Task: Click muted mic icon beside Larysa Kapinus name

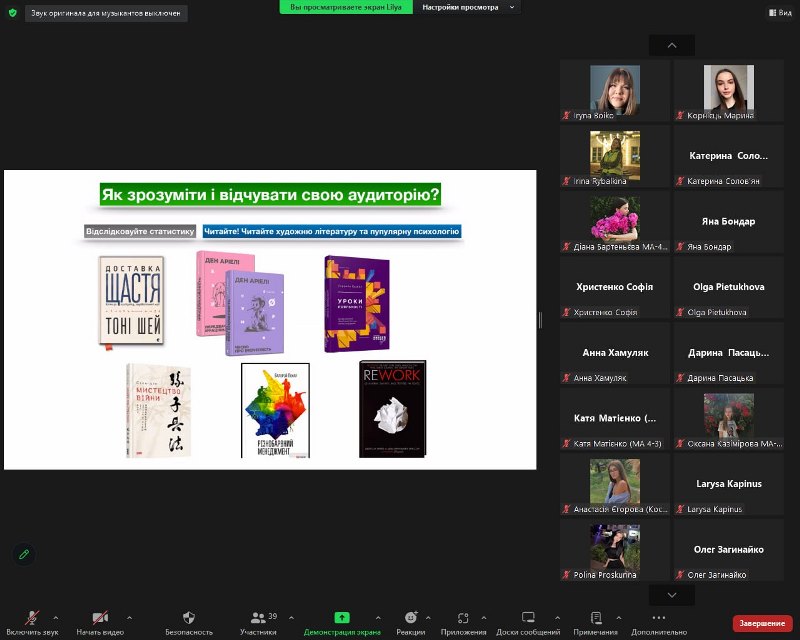Action: point(680,509)
